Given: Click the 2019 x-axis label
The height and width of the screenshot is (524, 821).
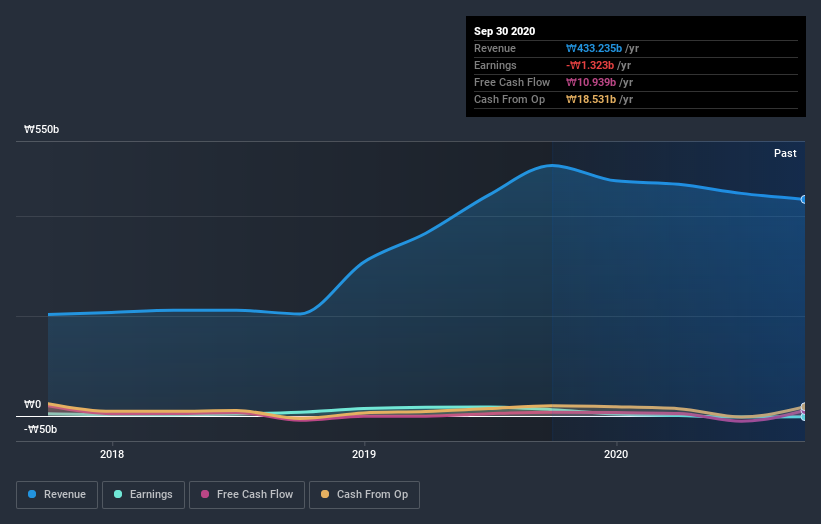Looking at the screenshot, I should tap(364, 454).
